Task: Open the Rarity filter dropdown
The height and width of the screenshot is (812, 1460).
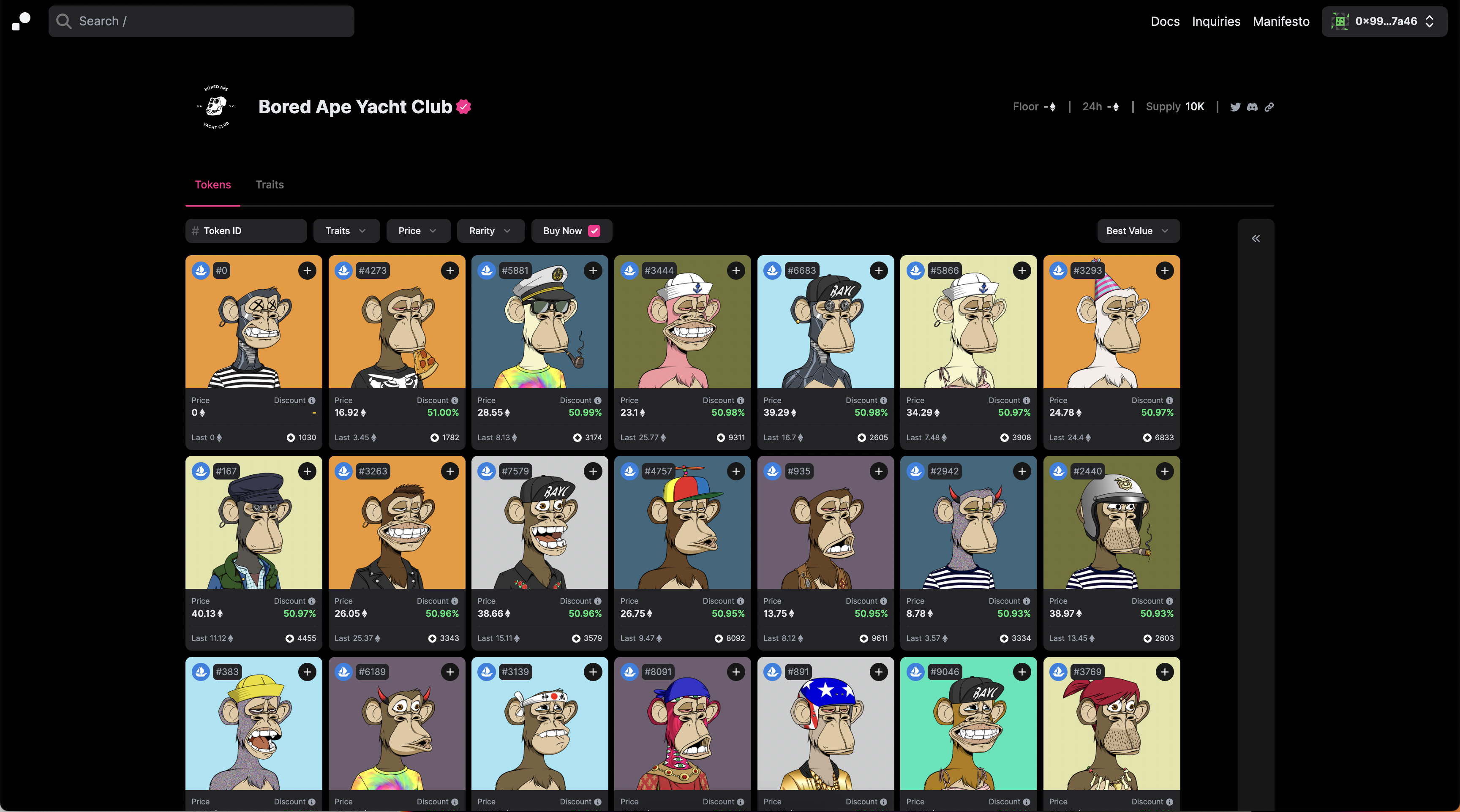Action: [490, 231]
